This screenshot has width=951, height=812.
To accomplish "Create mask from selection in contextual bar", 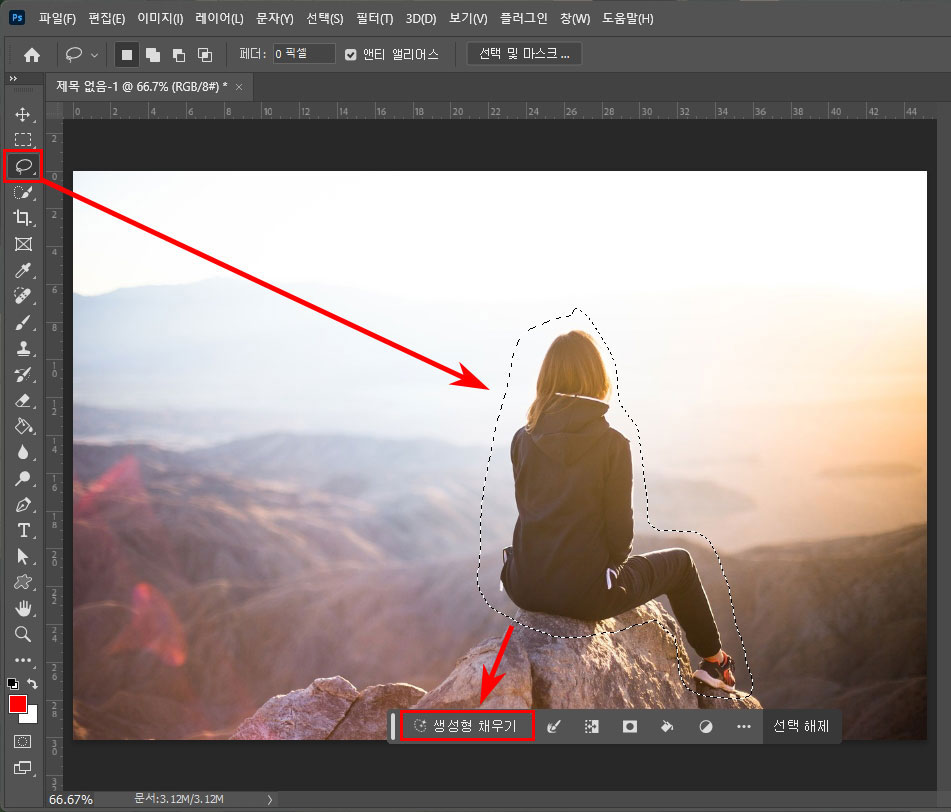I will [630, 726].
